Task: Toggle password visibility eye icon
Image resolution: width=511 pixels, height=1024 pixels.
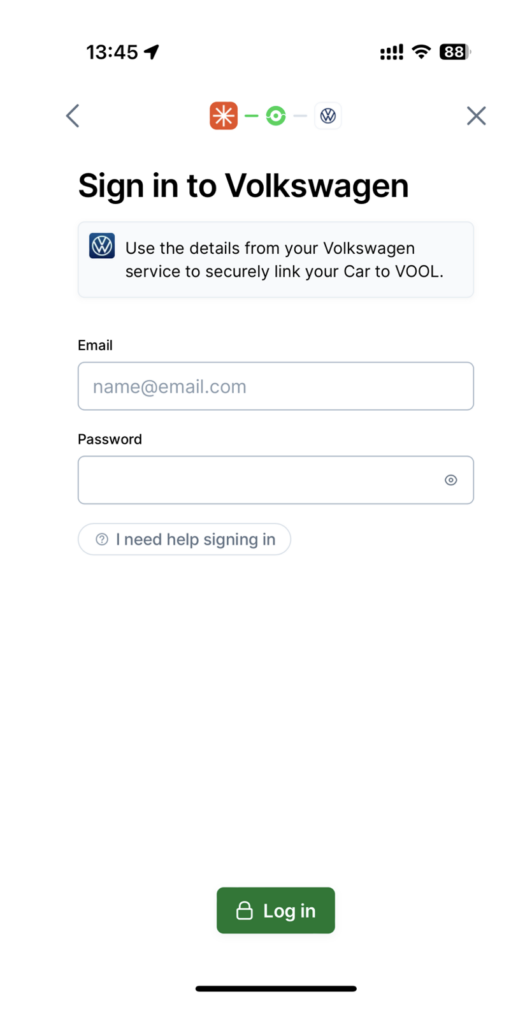Action: (451, 480)
